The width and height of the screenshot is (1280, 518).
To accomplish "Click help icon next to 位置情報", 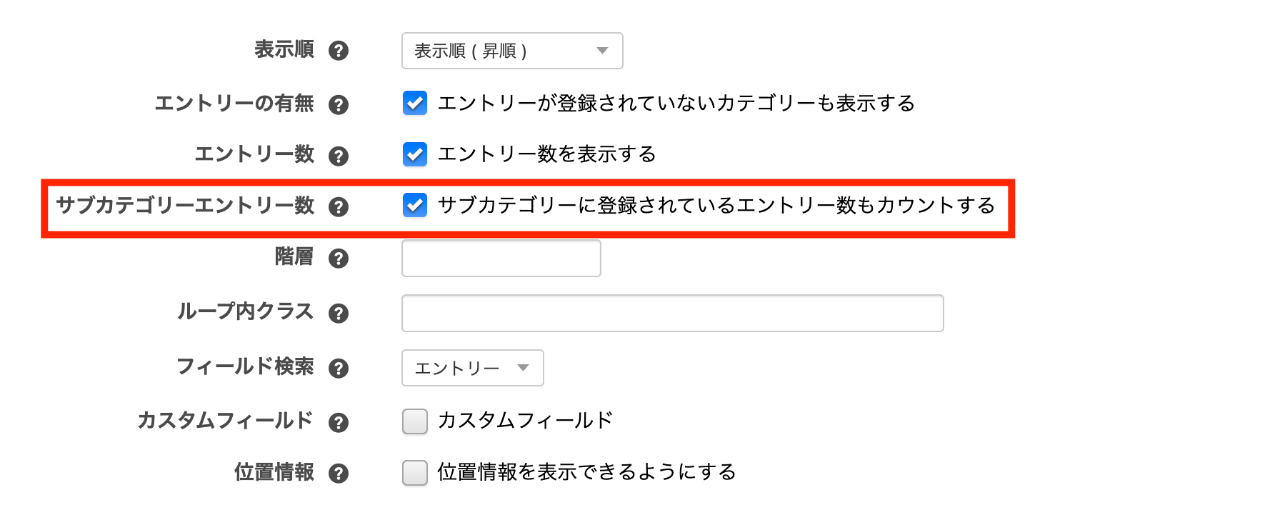I will tap(339, 474).
